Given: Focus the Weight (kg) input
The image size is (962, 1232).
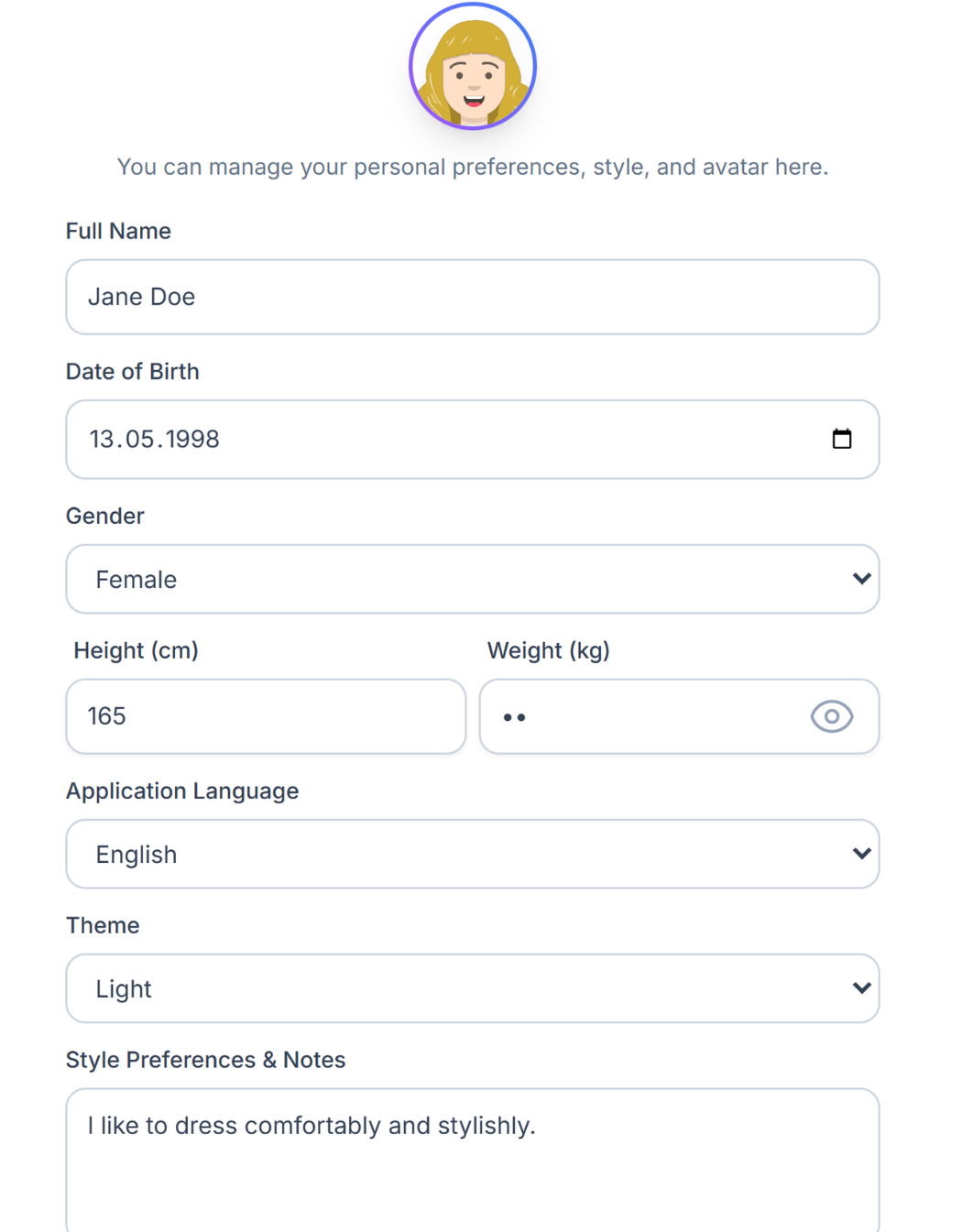Looking at the screenshot, I should tap(641, 716).
